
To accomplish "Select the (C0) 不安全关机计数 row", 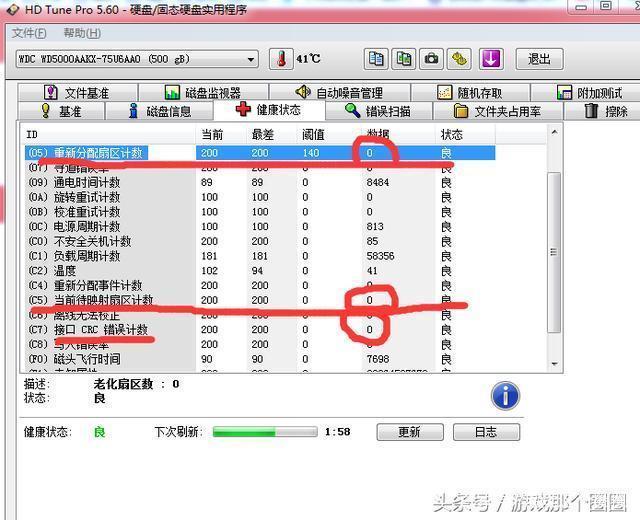I will (260, 241).
